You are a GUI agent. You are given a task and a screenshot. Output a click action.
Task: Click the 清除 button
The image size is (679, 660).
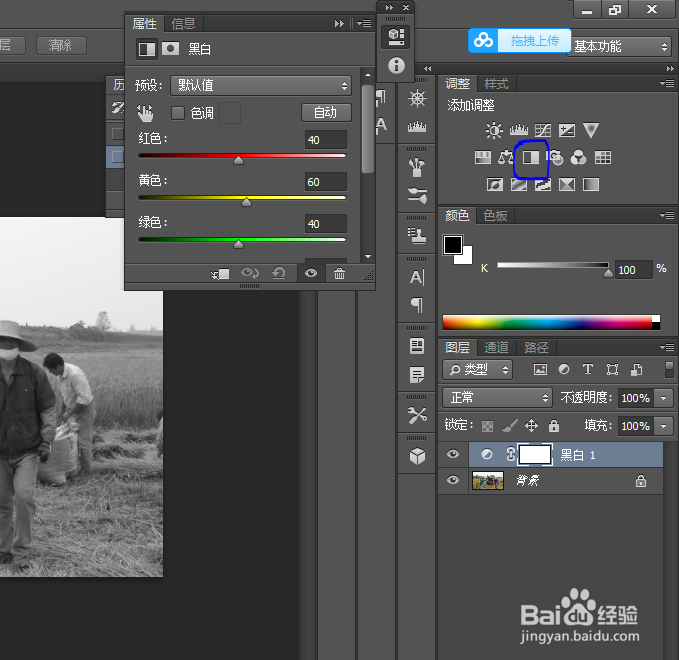(61, 45)
